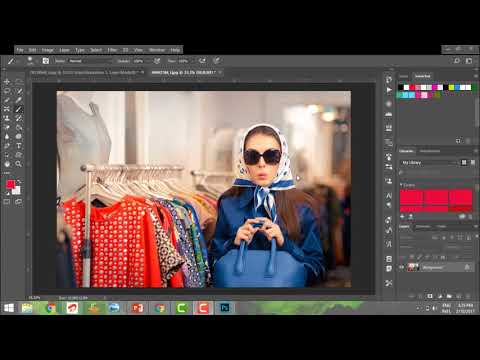
Task: Select the Pen tool
Action: pos(7,146)
